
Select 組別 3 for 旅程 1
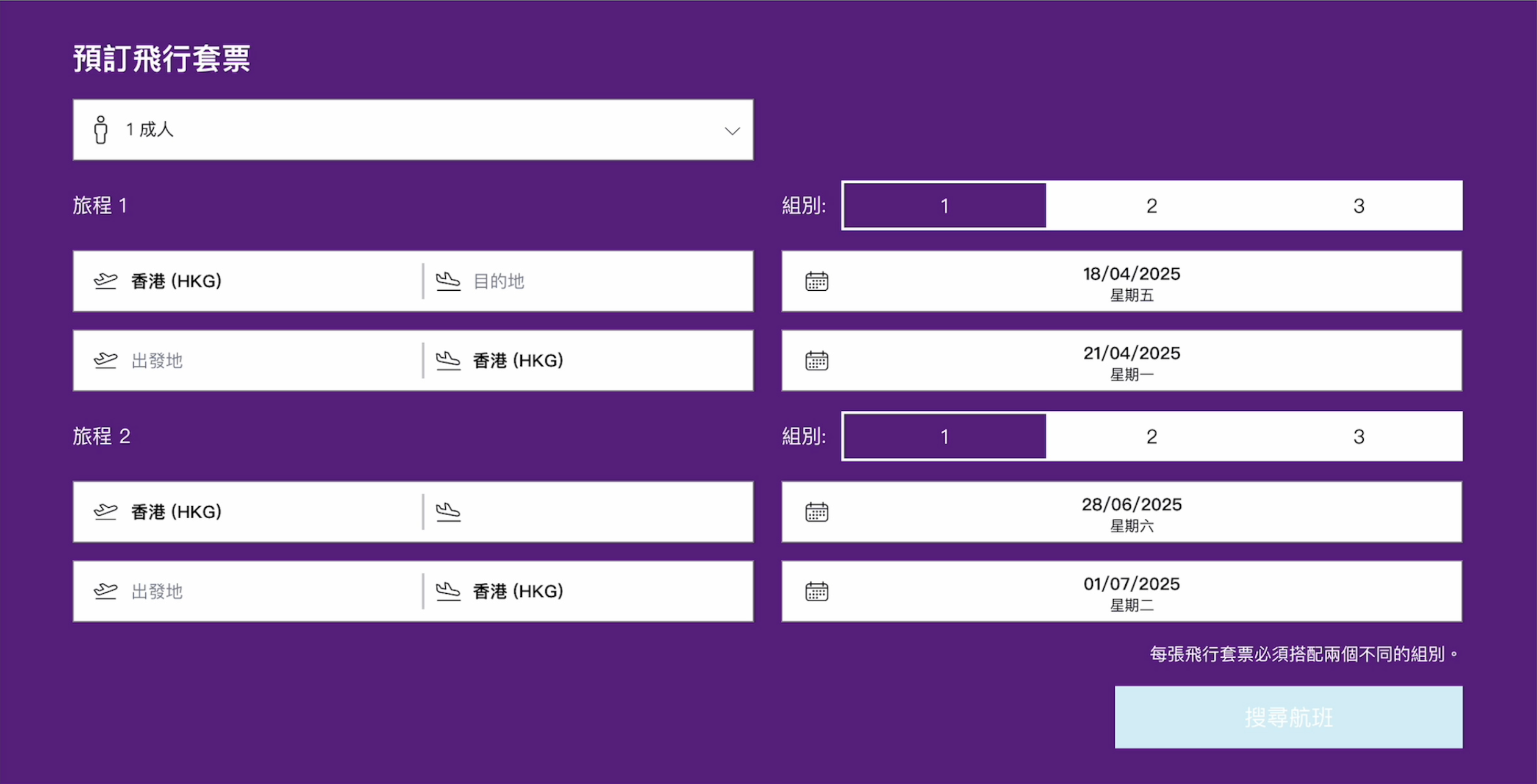[1358, 206]
